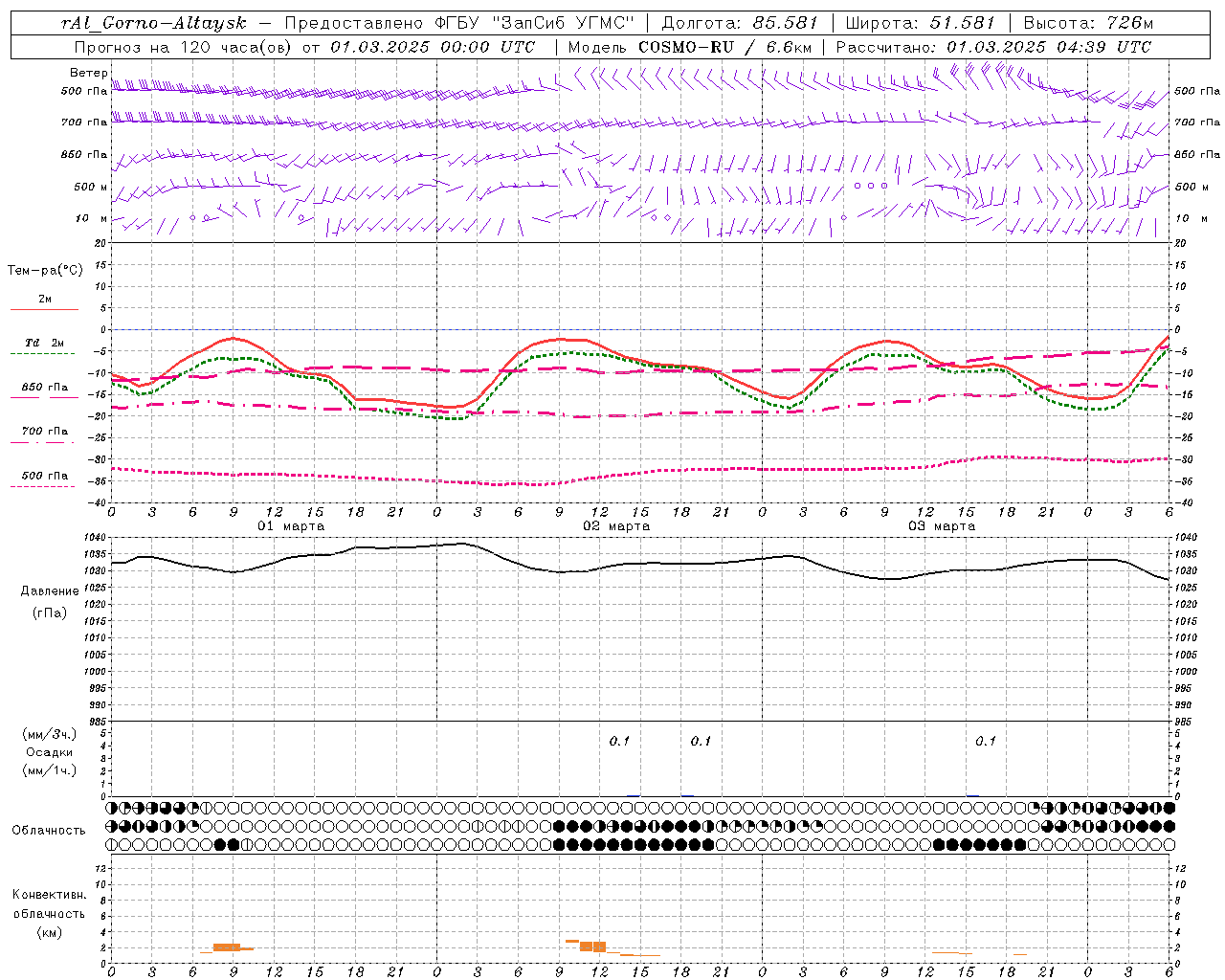The height and width of the screenshot is (980, 1225).
Task: Click the '(мм/1ч.)' precipitation unit label
Action: 50,770
